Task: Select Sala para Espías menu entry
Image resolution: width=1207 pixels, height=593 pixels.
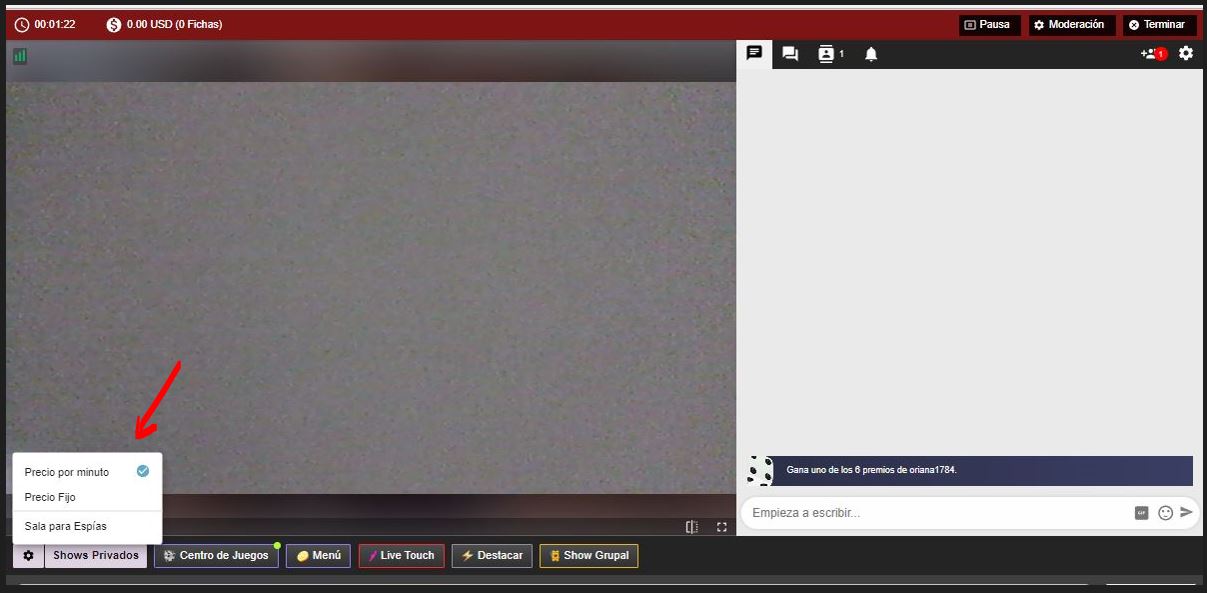Action: pyautogui.click(x=66, y=526)
